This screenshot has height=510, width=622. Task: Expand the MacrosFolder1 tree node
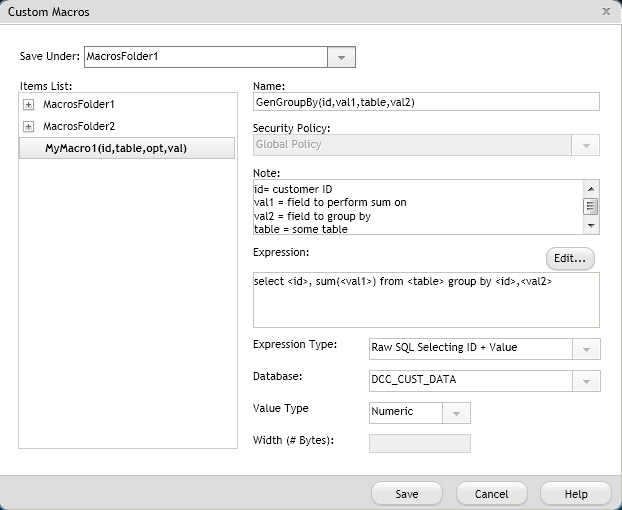tap(28, 104)
